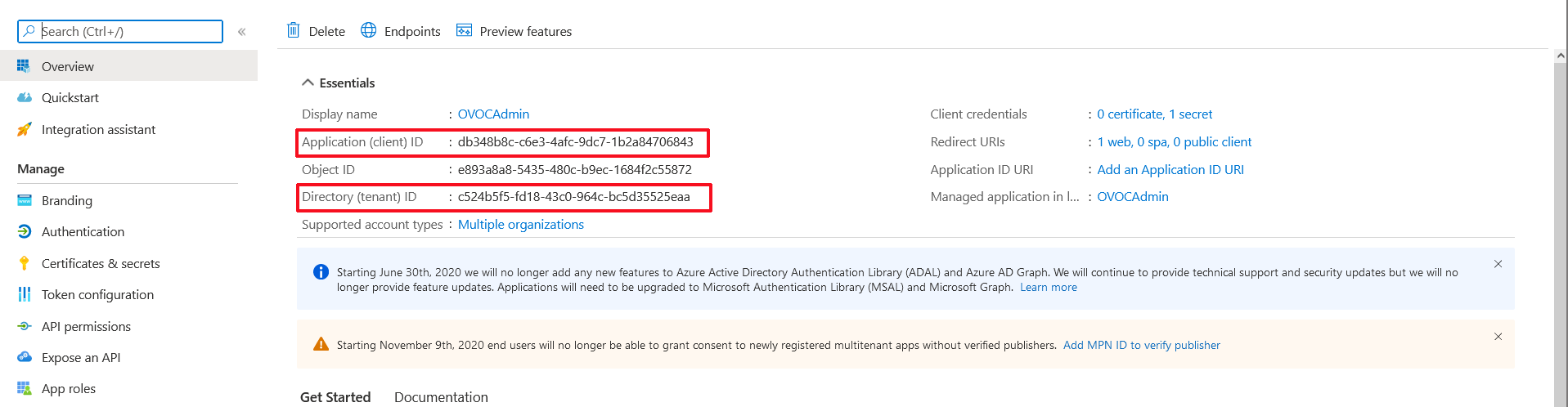The height and width of the screenshot is (407, 1568).
Task: Open Authentication in the Manage menu
Action: pyautogui.click(x=83, y=232)
